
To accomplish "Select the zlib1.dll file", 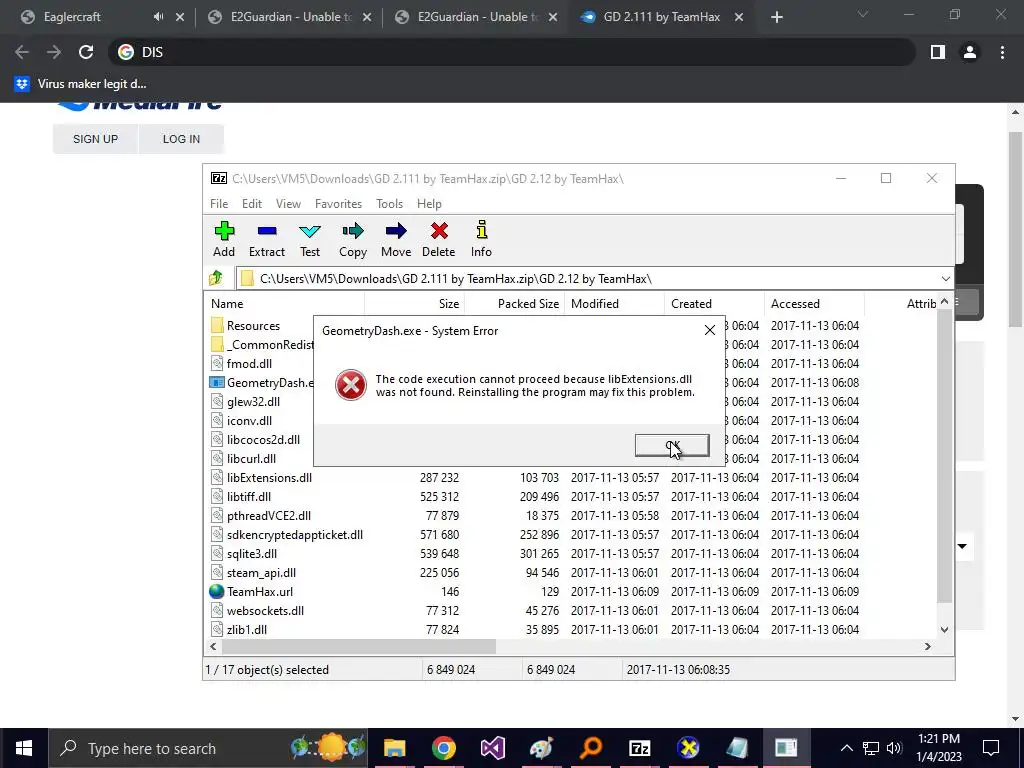I will tap(246, 630).
